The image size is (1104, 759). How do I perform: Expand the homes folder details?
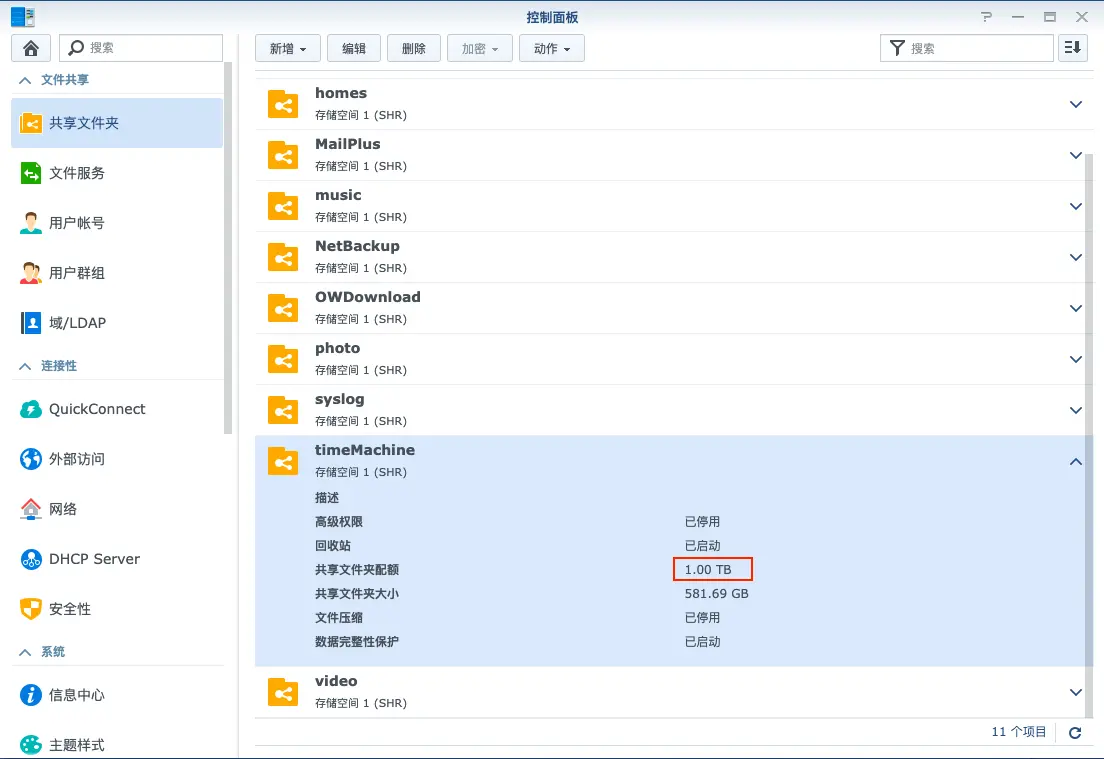[x=1076, y=104]
